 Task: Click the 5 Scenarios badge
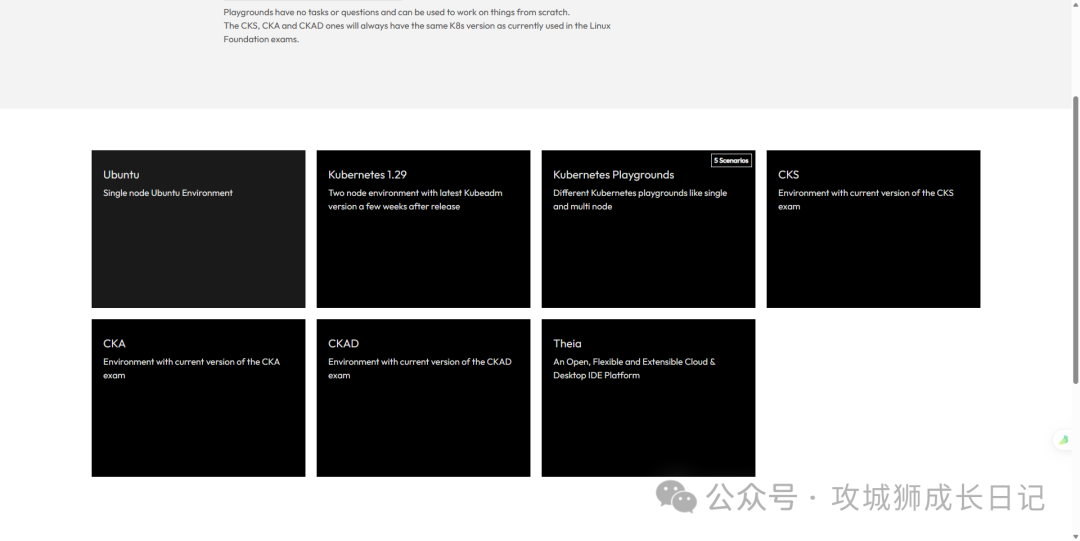731,161
